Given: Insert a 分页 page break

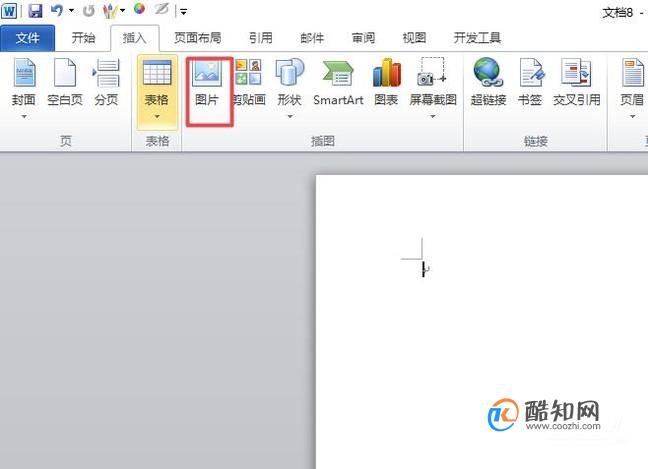Looking at the screenshot, I should click(107, 83).
